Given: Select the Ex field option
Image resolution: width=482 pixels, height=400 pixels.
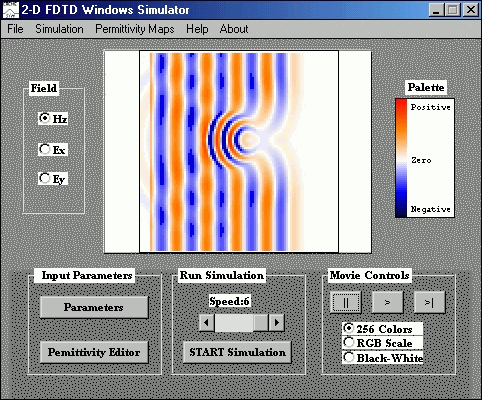Looking at the screenshot, I should (44, 149).
